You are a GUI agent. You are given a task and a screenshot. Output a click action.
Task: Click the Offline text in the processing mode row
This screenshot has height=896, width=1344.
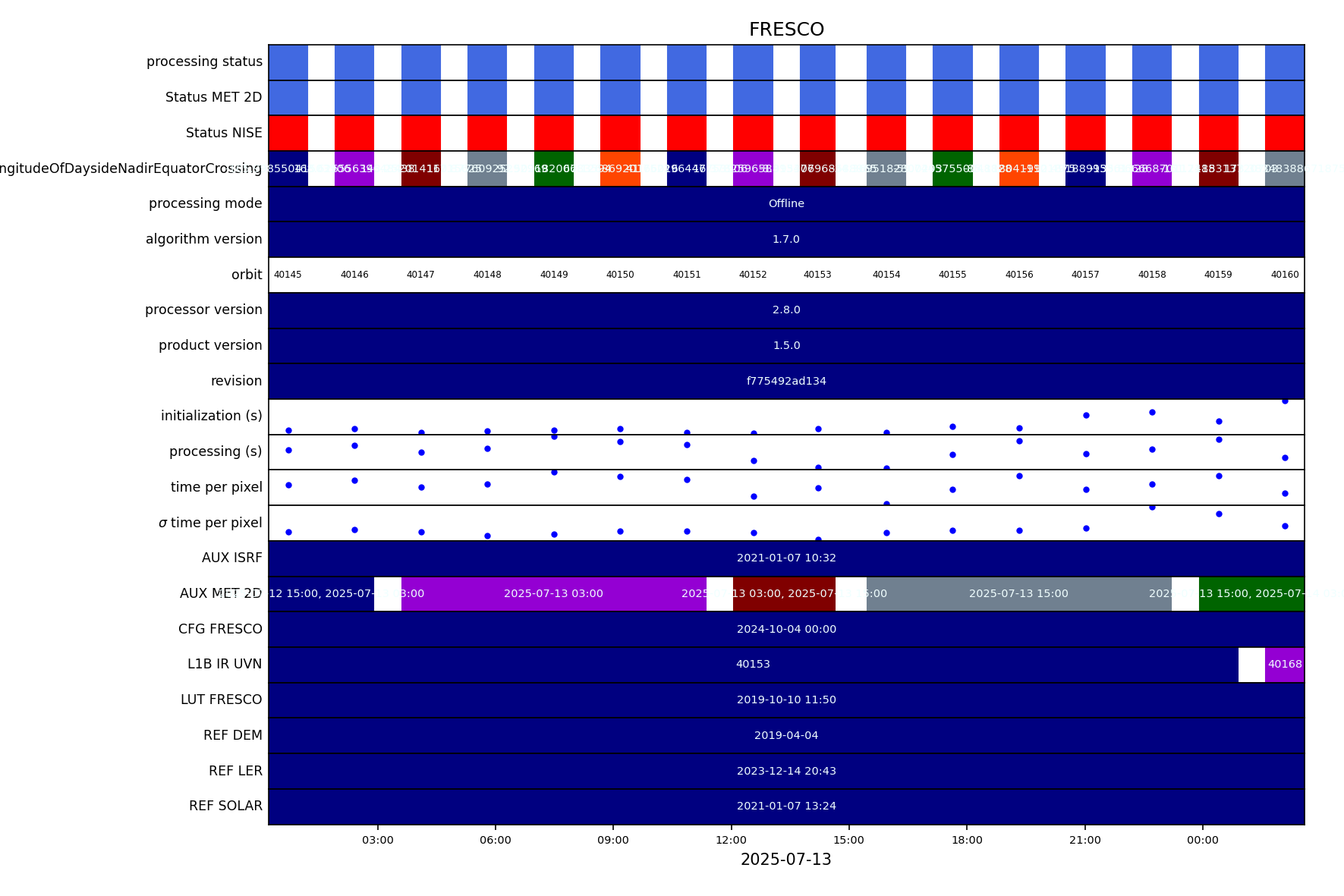coord(786,203)
